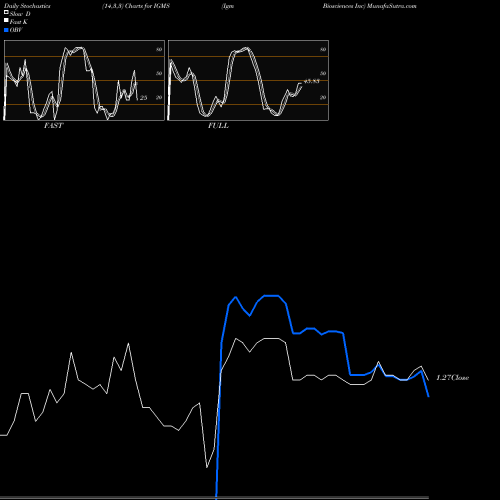
Task: Click the blue OBV legend swatch
Action: 6,30
